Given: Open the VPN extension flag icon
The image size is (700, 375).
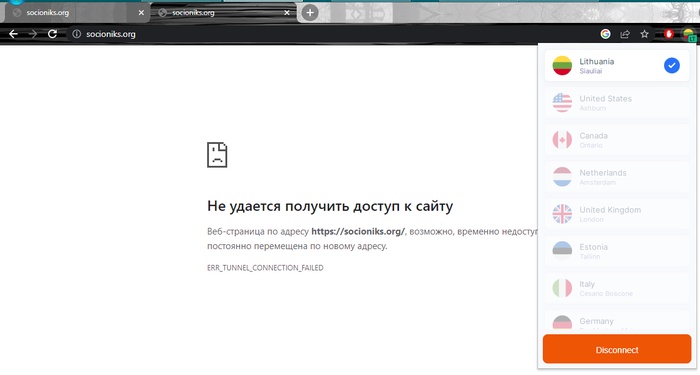Looking at the screenshot, I should 689,34.
